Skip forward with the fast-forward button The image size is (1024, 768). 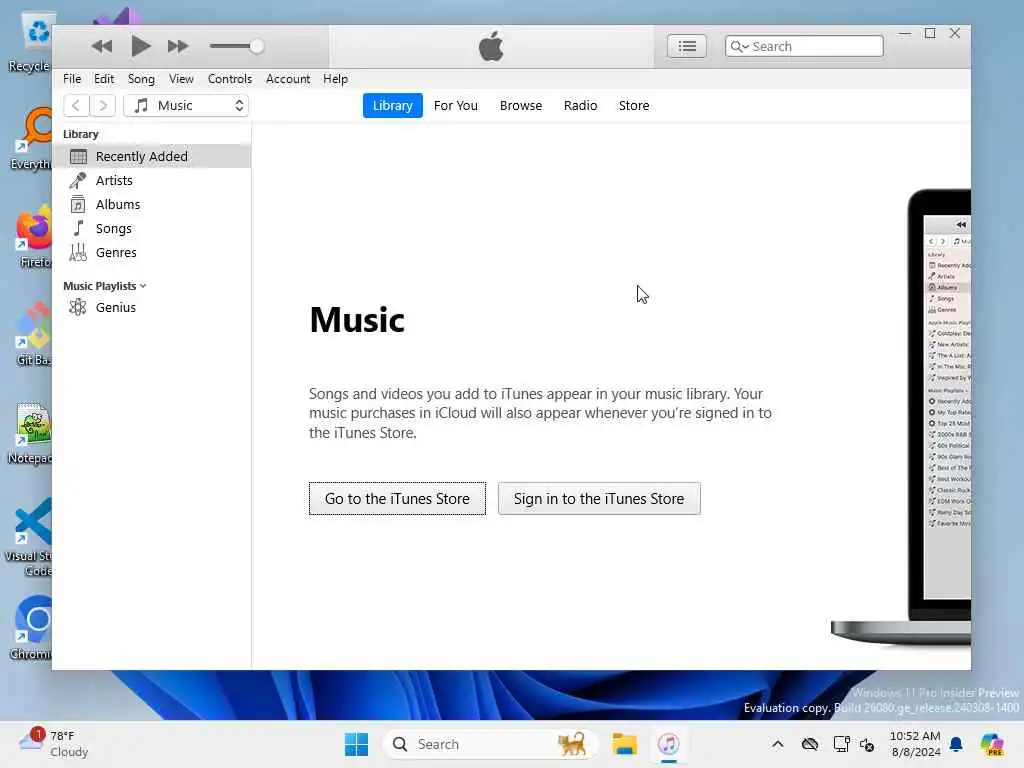[x=178, y=46]
